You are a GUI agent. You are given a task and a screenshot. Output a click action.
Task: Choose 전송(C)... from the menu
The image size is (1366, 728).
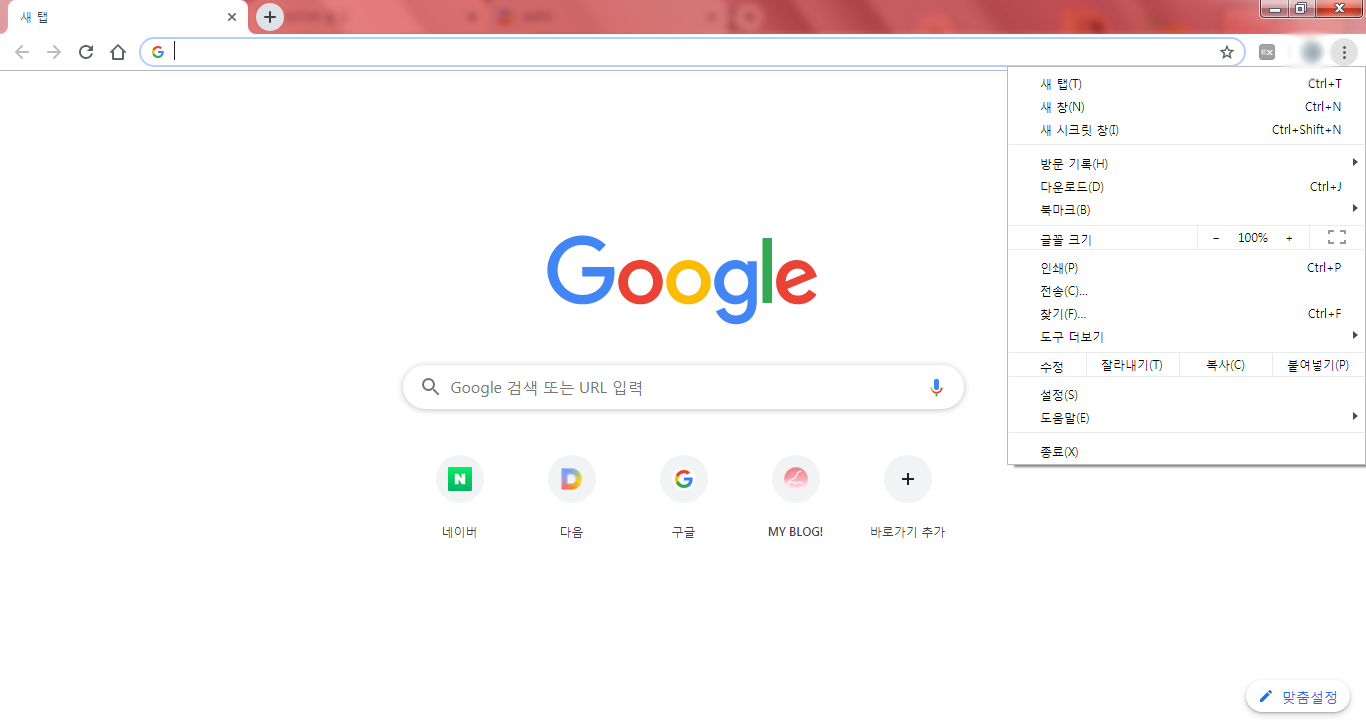[1187, 291]
